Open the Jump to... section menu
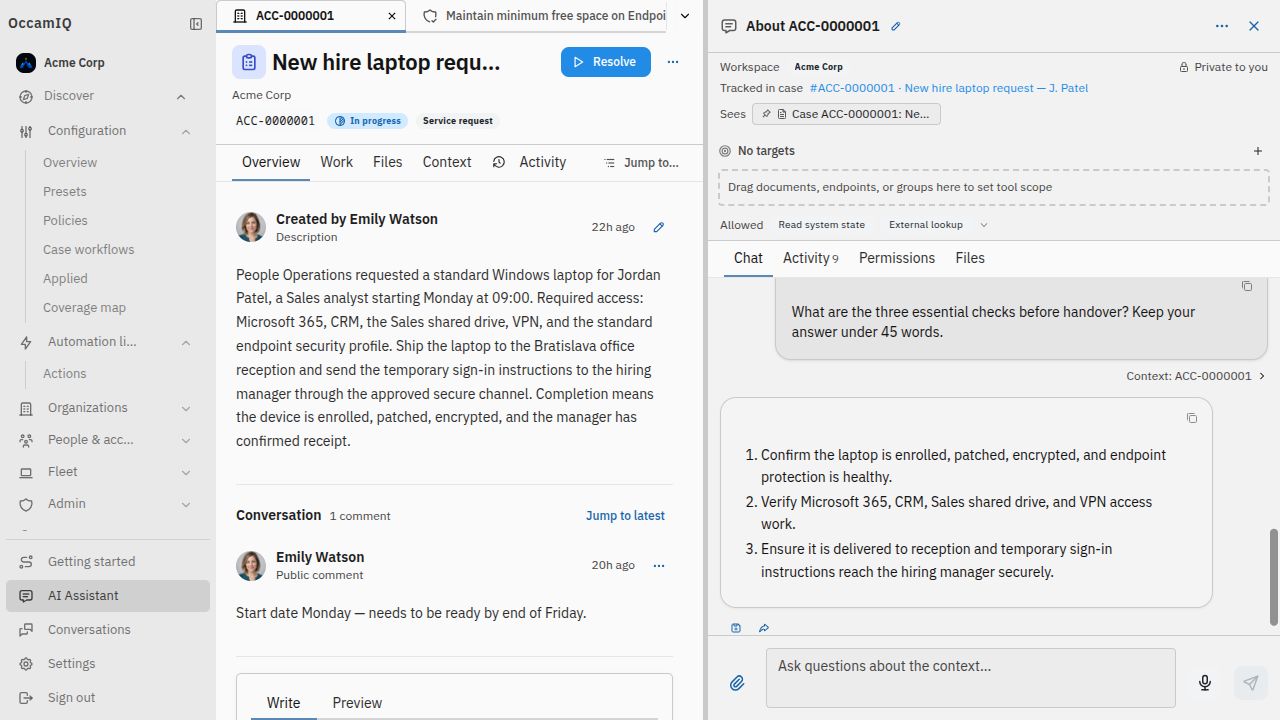This screenshot has height=720, width=1280. [x=641, y=163]
